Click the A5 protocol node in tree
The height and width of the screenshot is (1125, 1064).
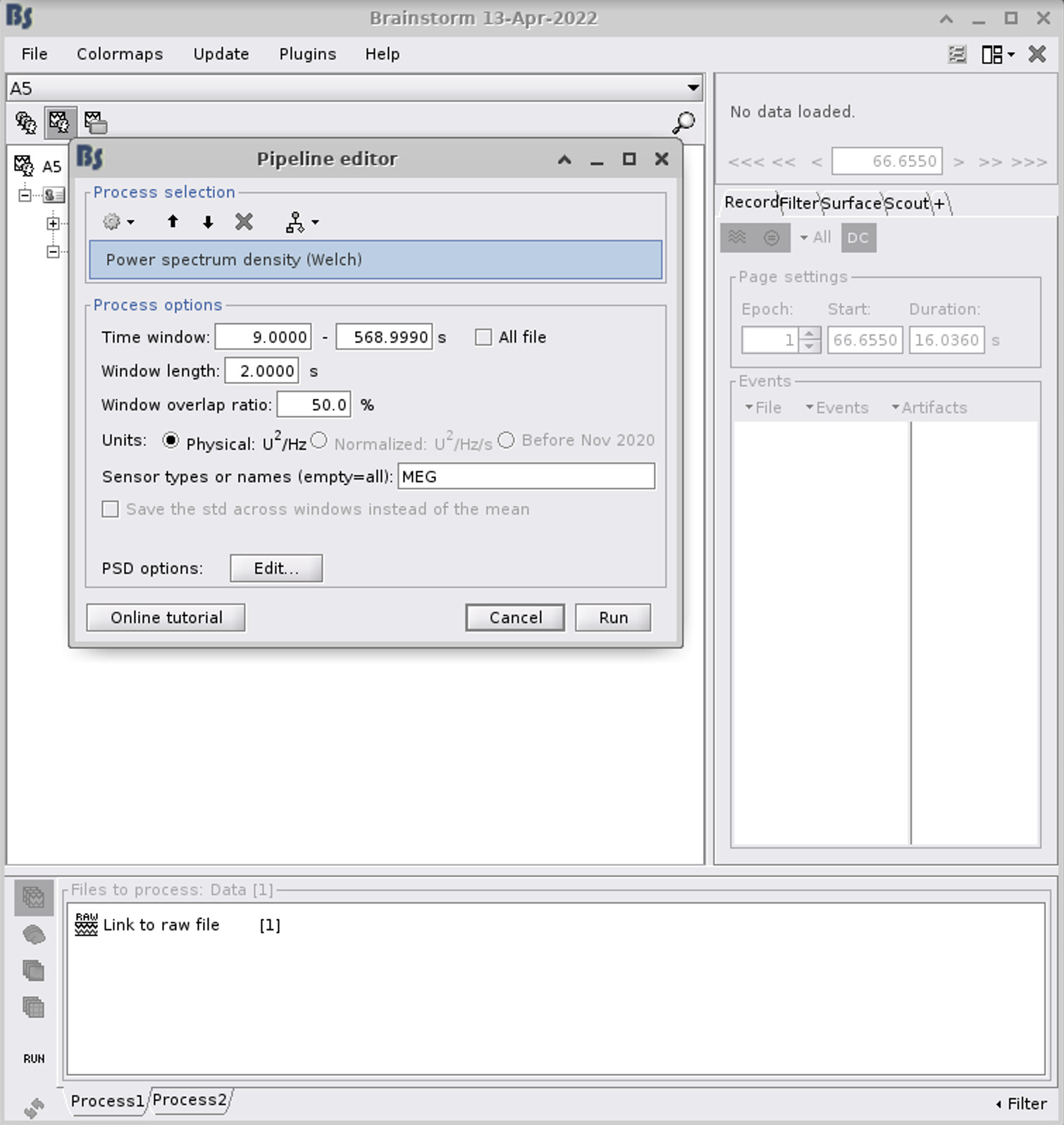pos(38,166)
